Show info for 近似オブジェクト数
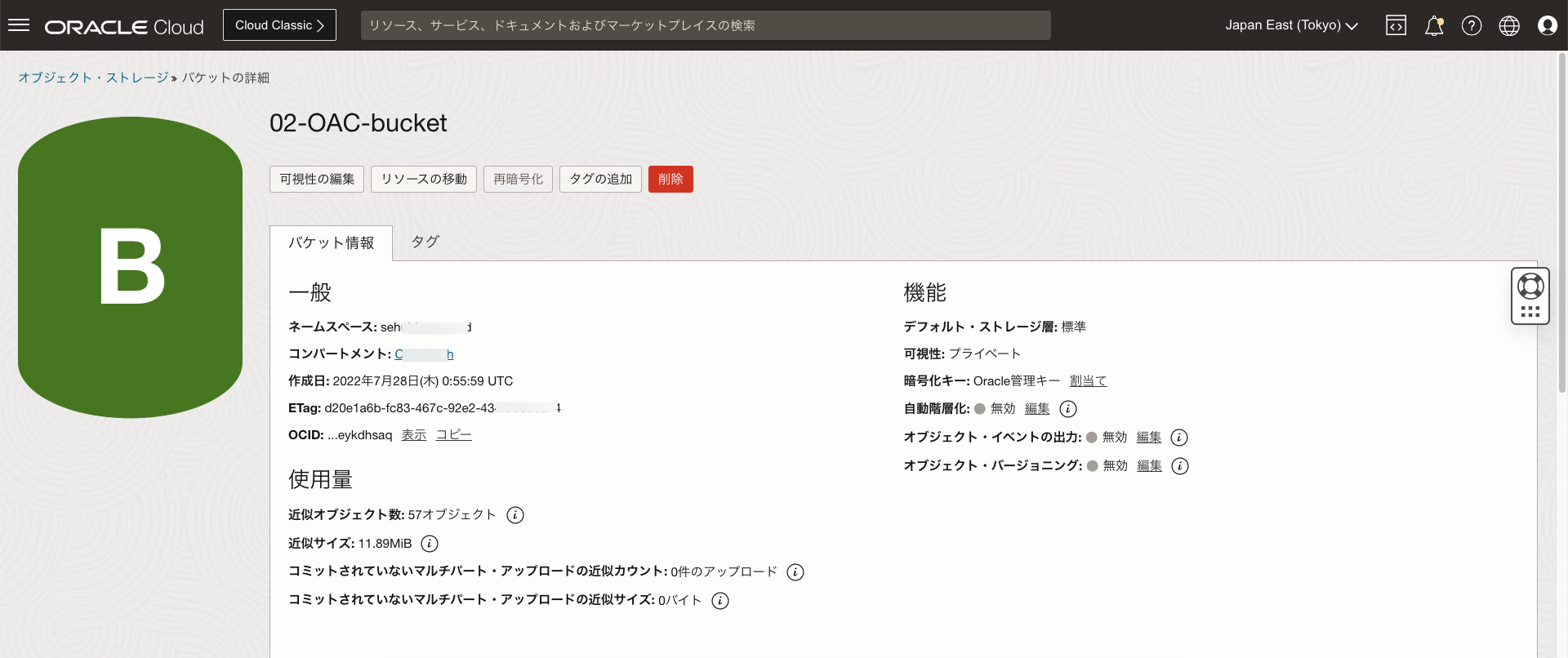 515,515
